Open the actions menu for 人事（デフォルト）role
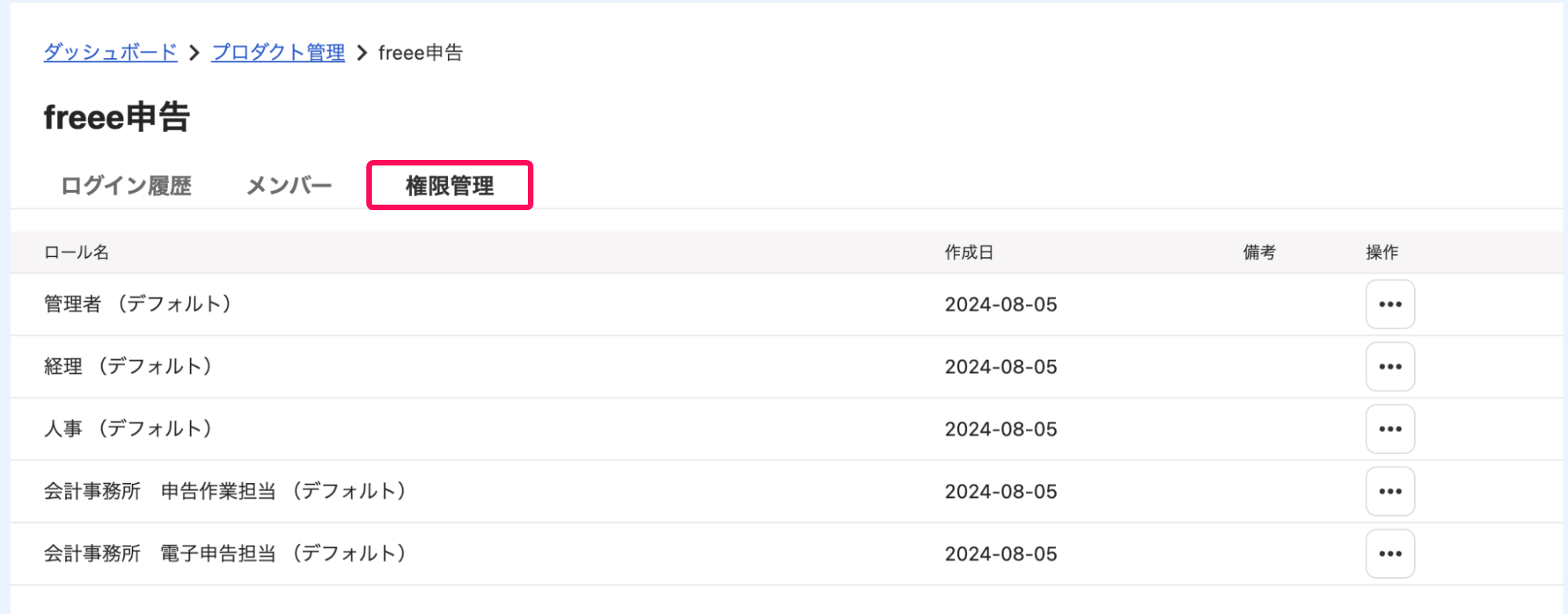This screenshot has width=1568, height=614. pyautogui.click(x=1390, y=429)
